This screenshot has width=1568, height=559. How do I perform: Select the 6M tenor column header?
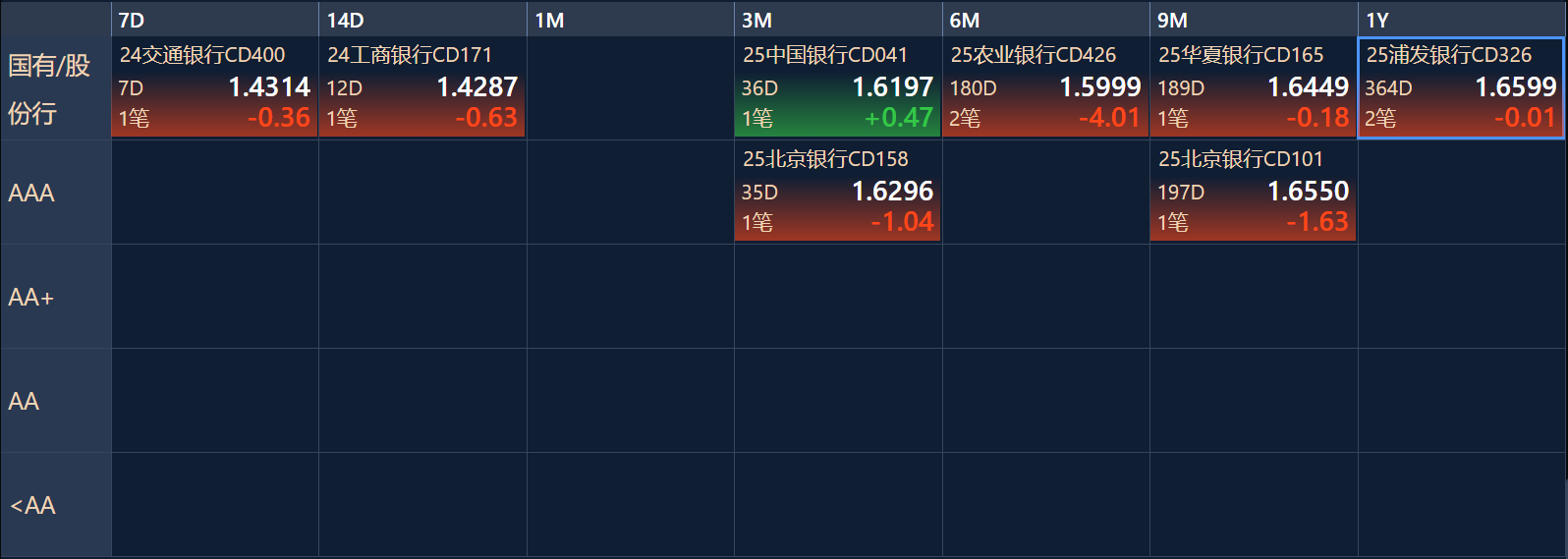pos(1045,20)
